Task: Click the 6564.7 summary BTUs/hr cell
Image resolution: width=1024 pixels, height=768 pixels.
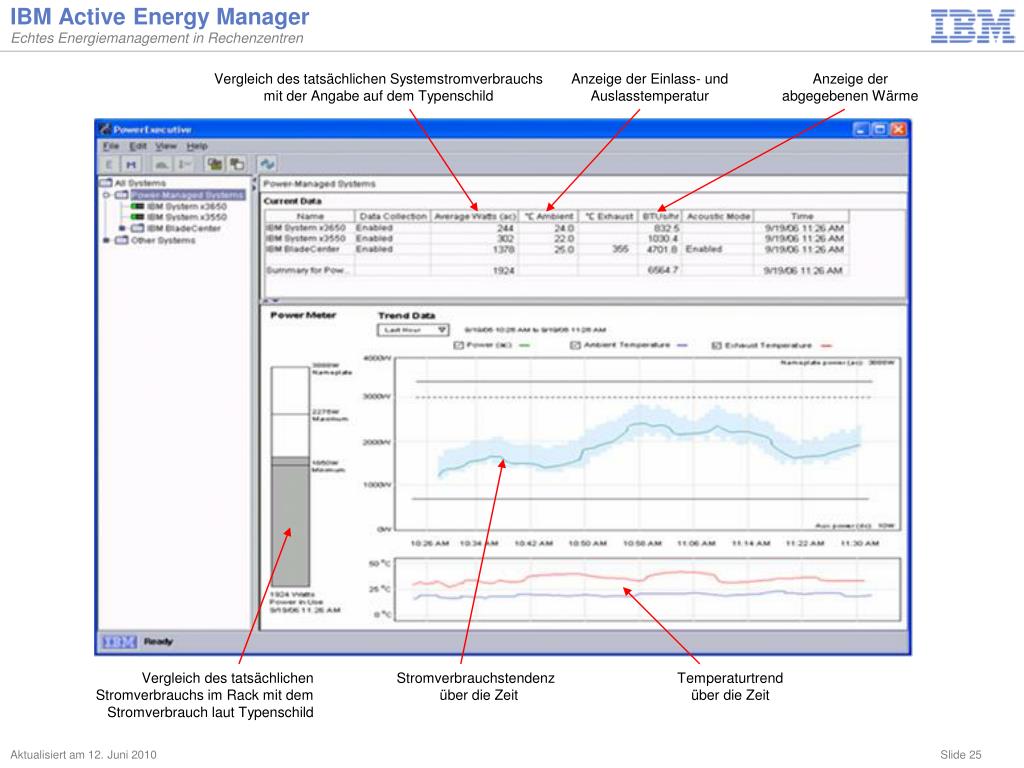Action: (662, 270)
